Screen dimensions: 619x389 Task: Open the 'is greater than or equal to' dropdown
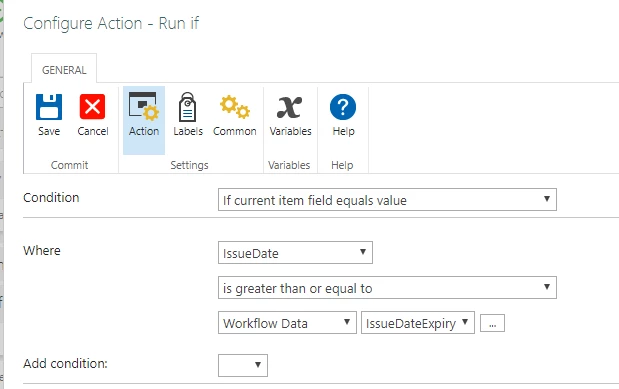[x=387, y=288]
